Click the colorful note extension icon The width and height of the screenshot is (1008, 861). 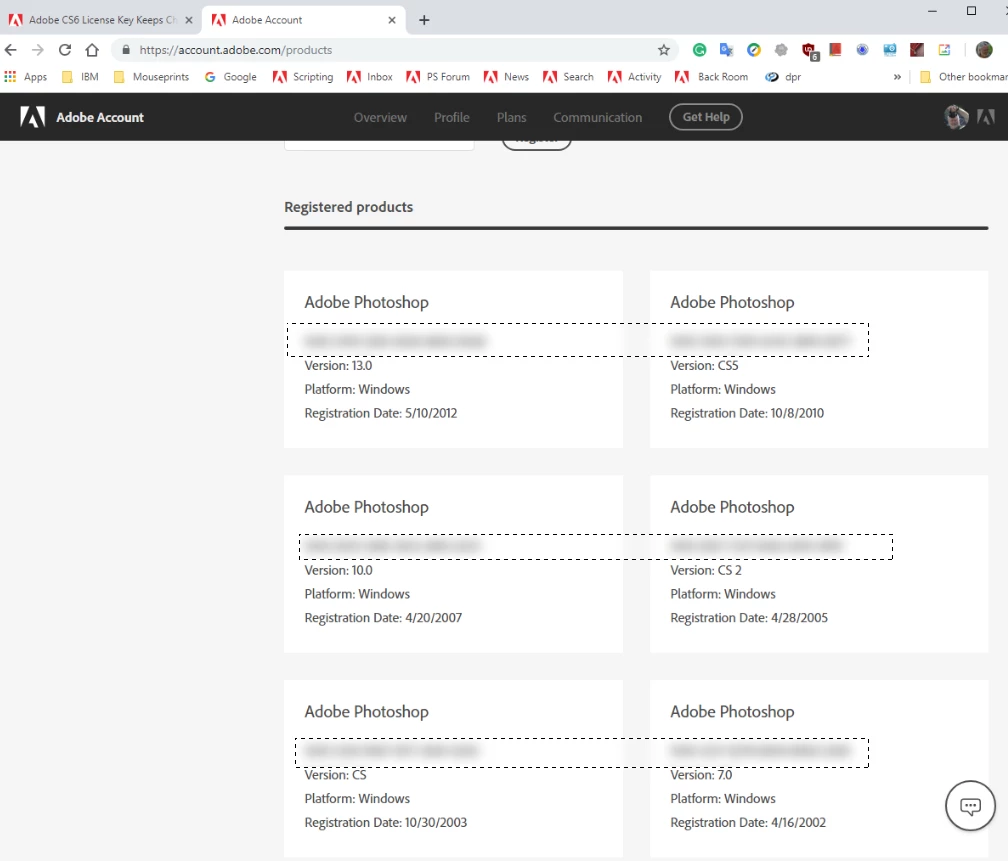pos(944,50)
